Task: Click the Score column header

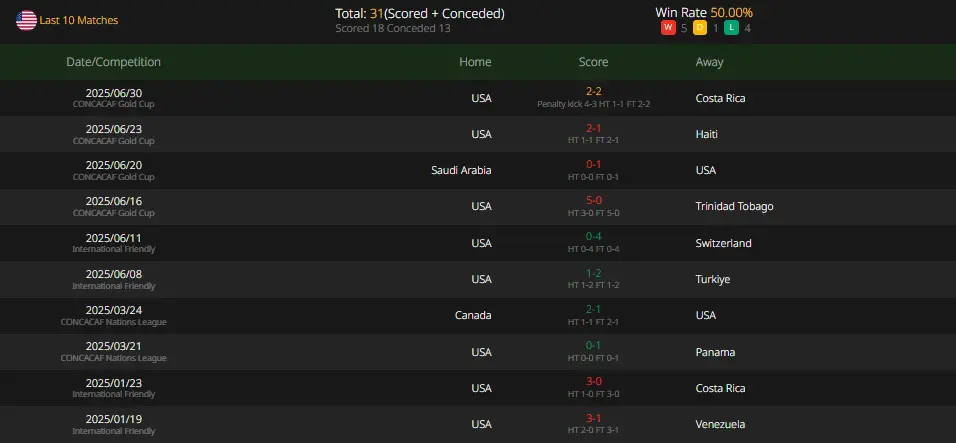Action: tap(593, 62)
